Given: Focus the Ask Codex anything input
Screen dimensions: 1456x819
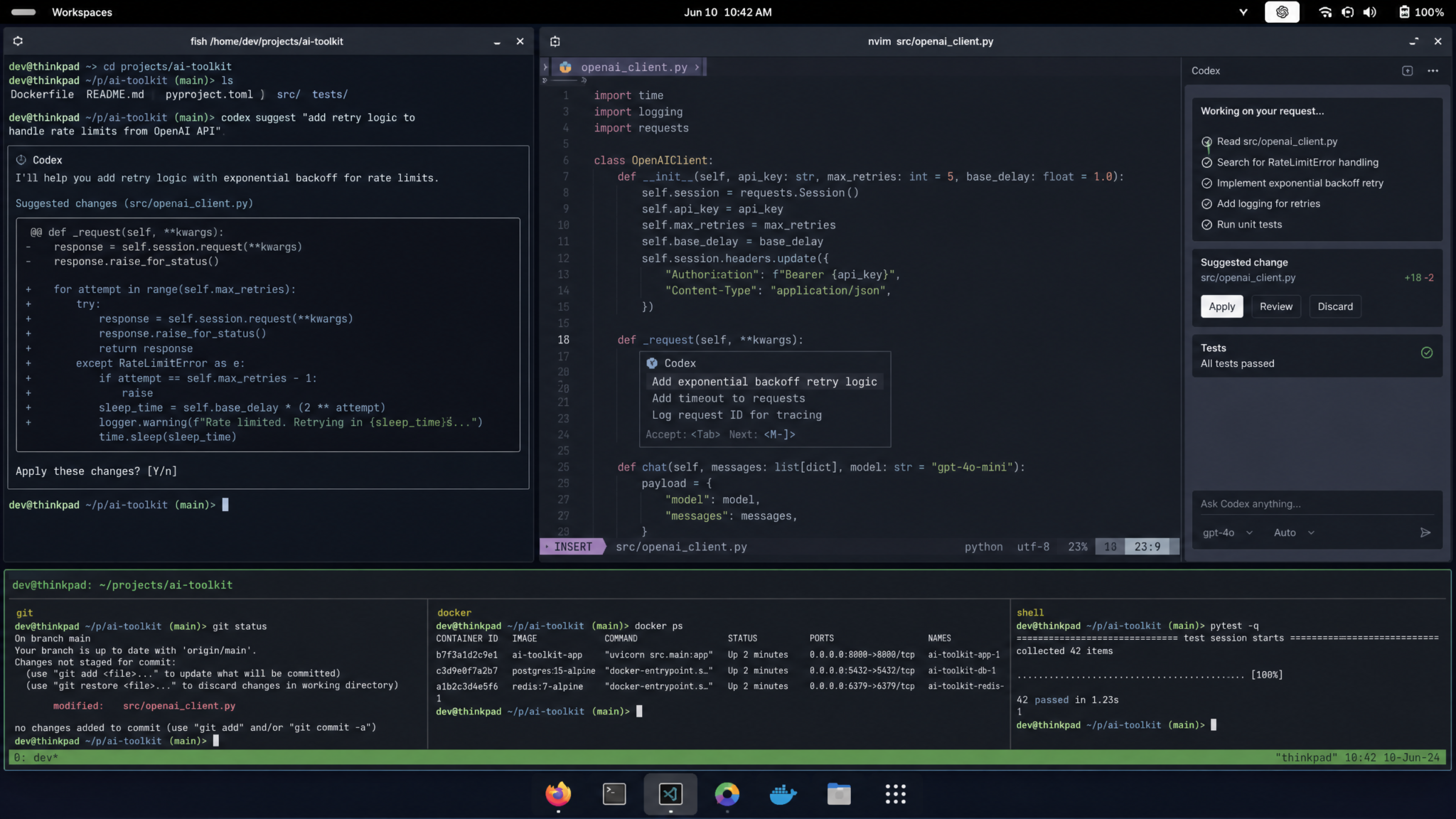Looking at the screenshot, I should pos(1316,504).
